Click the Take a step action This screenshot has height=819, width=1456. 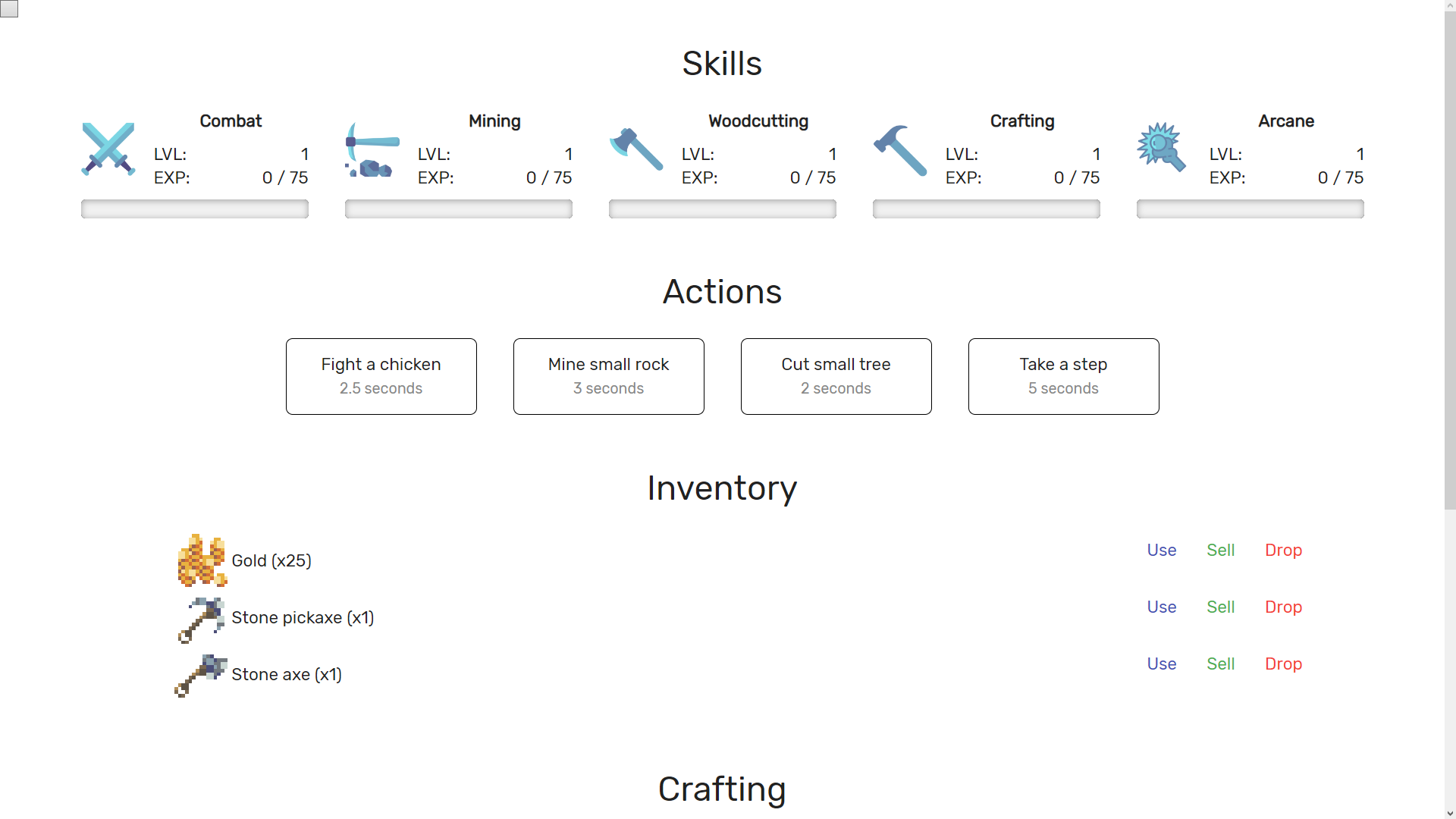point(1063,376)
